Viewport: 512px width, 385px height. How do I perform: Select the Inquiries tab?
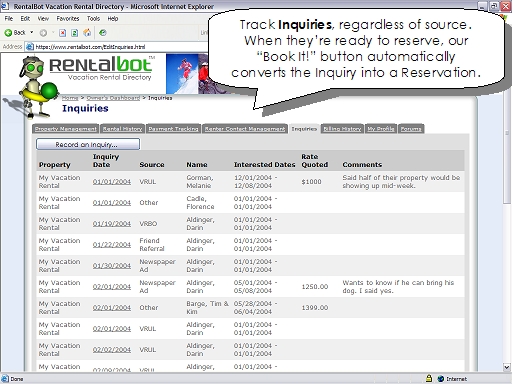(304, 129)
